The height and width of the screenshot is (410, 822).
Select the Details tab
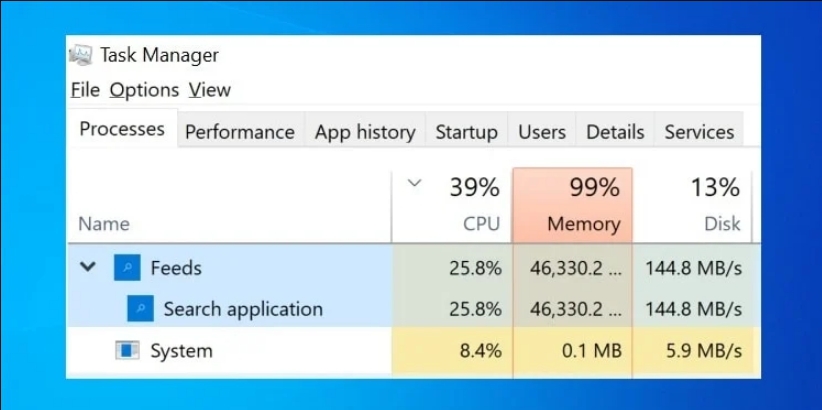click(615, 132)
